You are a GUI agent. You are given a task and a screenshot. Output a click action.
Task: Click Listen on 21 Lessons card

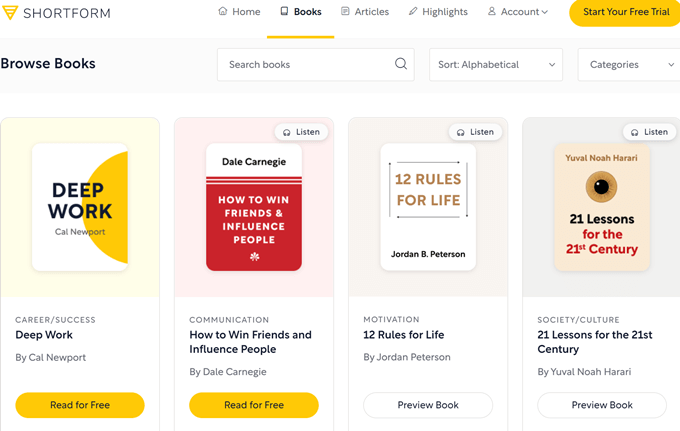coord(649,132)
